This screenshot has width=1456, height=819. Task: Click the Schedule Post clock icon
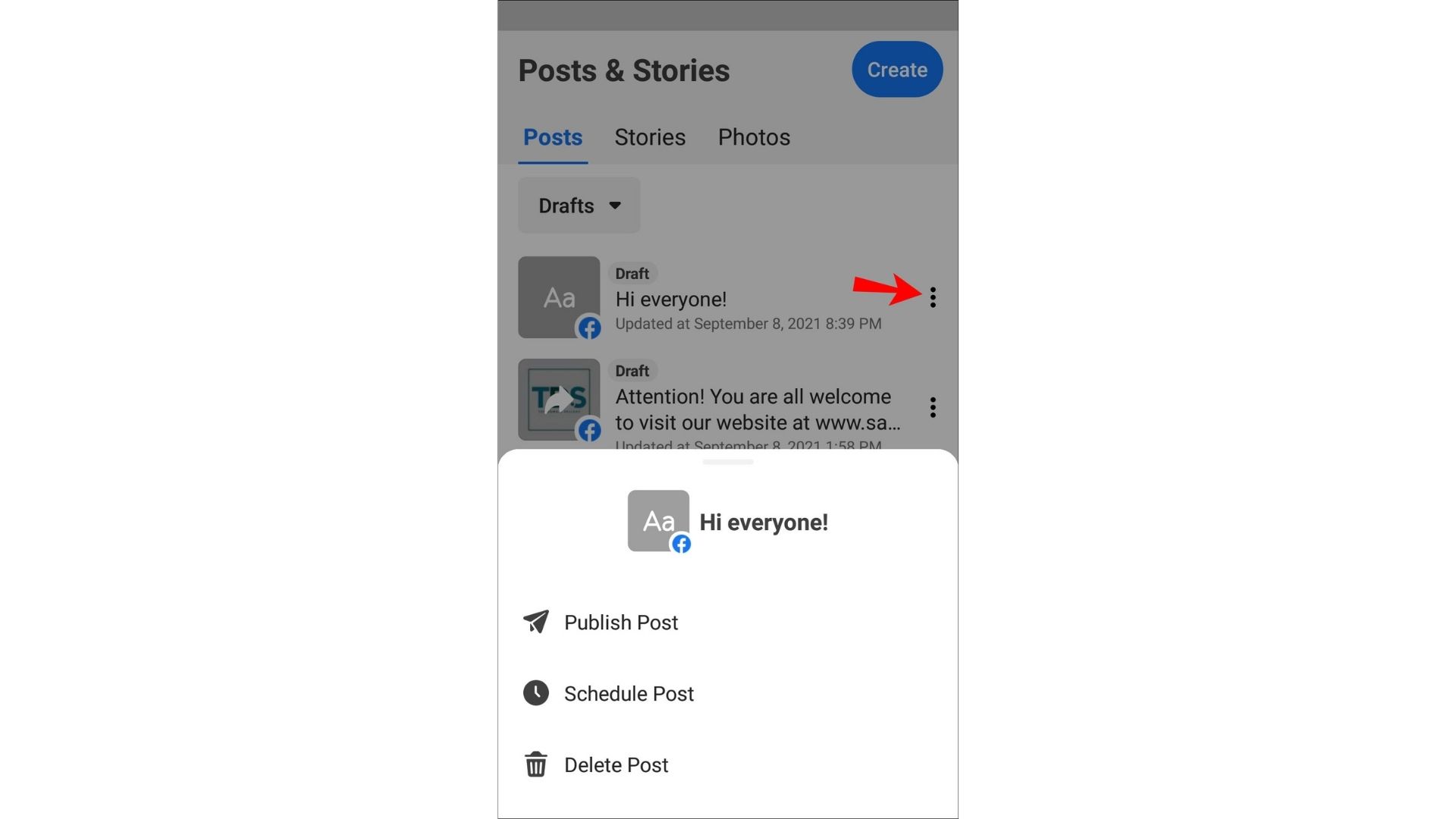[537, 693]
